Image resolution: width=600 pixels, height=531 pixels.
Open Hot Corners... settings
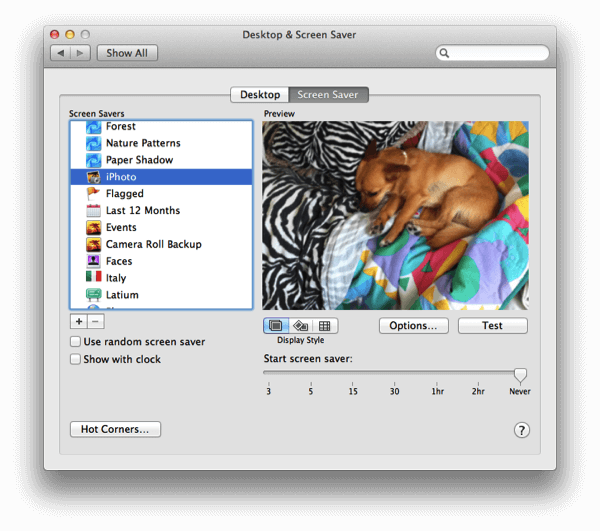115,429
